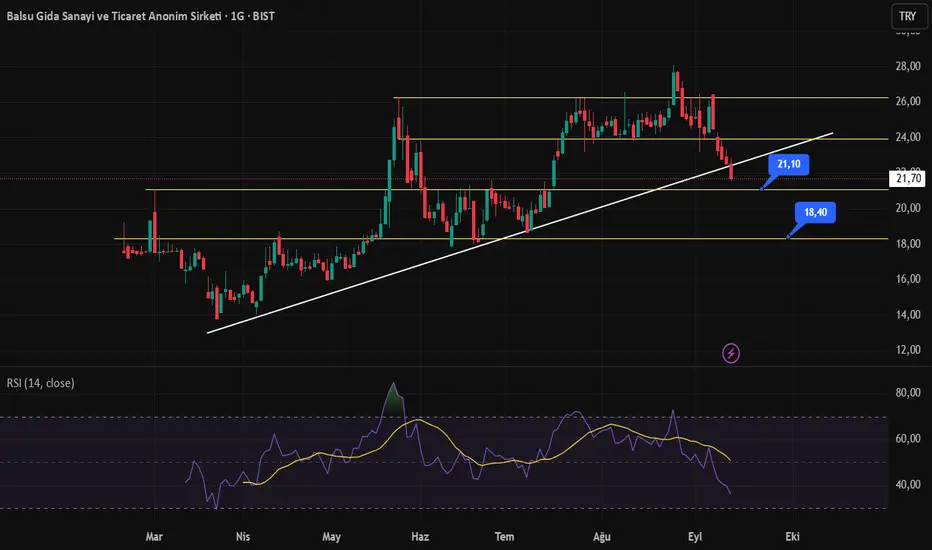Click the 28,00 price axis label
932x550 pixels.
click(x=908, y=66)
